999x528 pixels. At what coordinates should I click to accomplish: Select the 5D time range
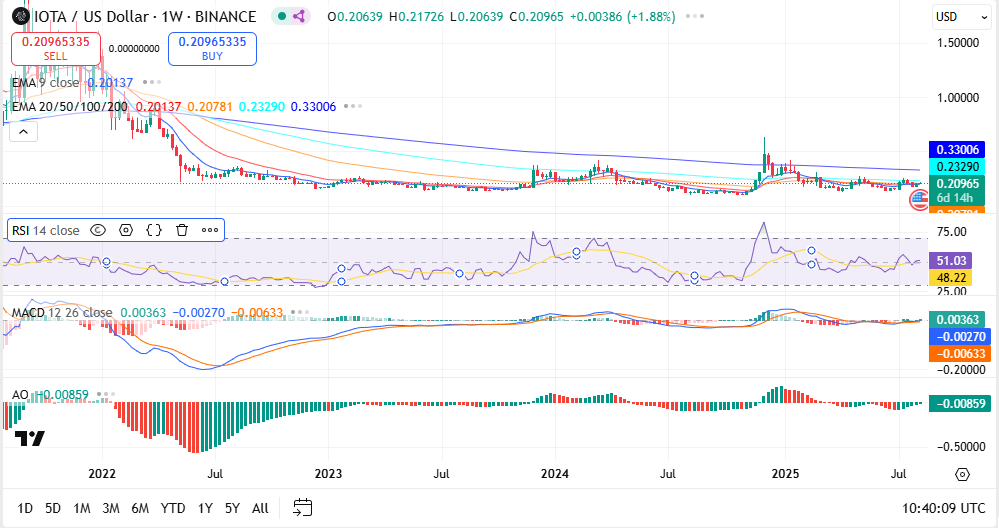coord(53,508)
